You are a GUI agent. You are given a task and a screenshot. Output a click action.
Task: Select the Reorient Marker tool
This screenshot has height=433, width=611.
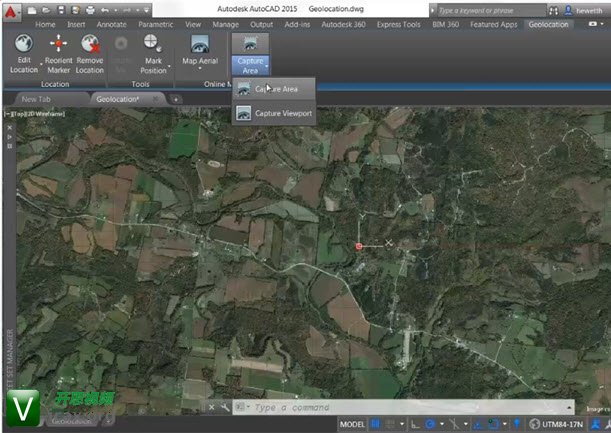58,45
